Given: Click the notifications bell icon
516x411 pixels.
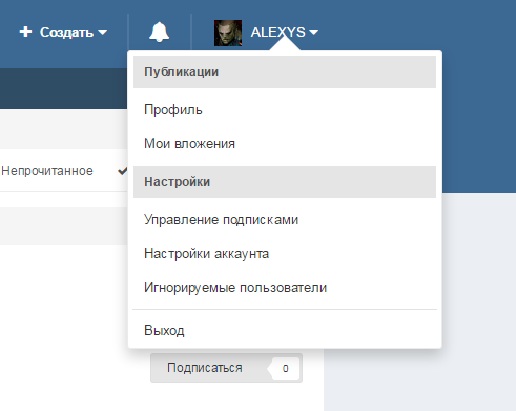Looking at the screenshot, I should tap(159, 32).
